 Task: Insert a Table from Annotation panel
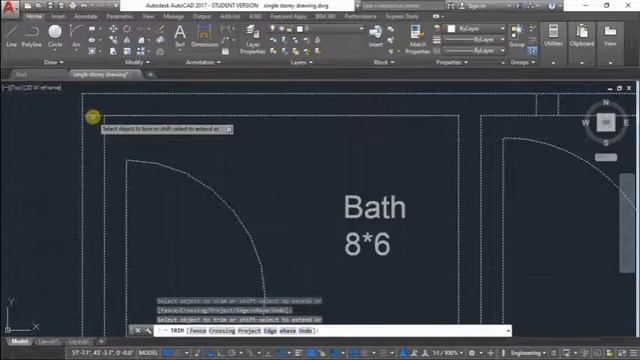[225, 51]
